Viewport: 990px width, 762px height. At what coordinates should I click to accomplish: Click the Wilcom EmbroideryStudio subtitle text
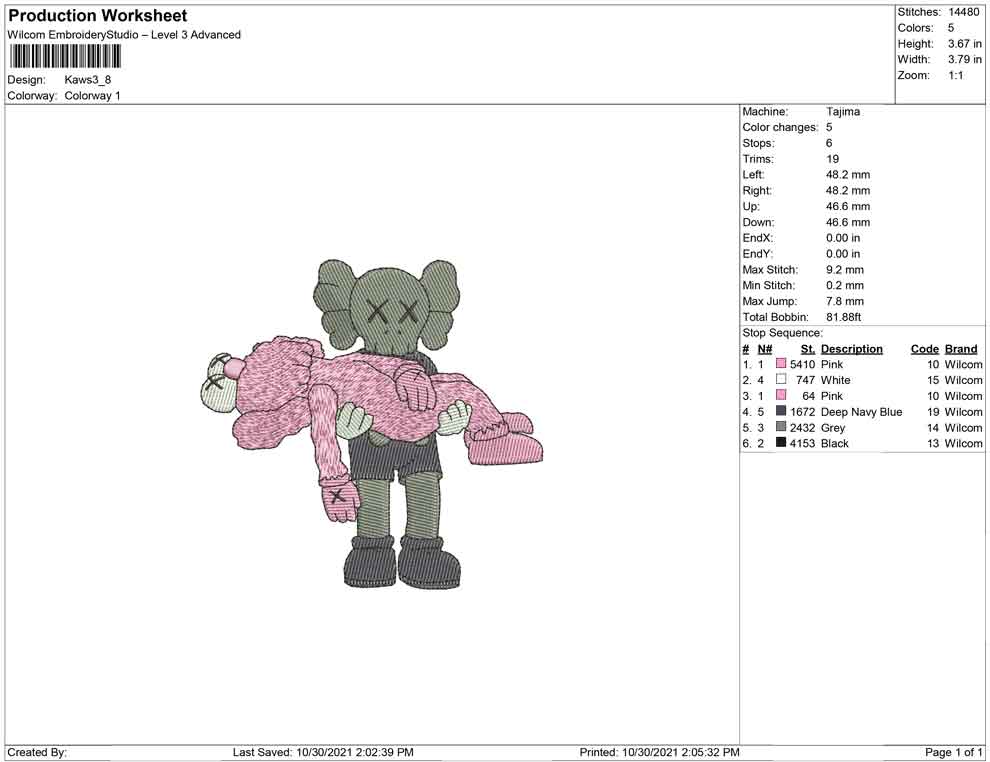[x=124, y=35]
